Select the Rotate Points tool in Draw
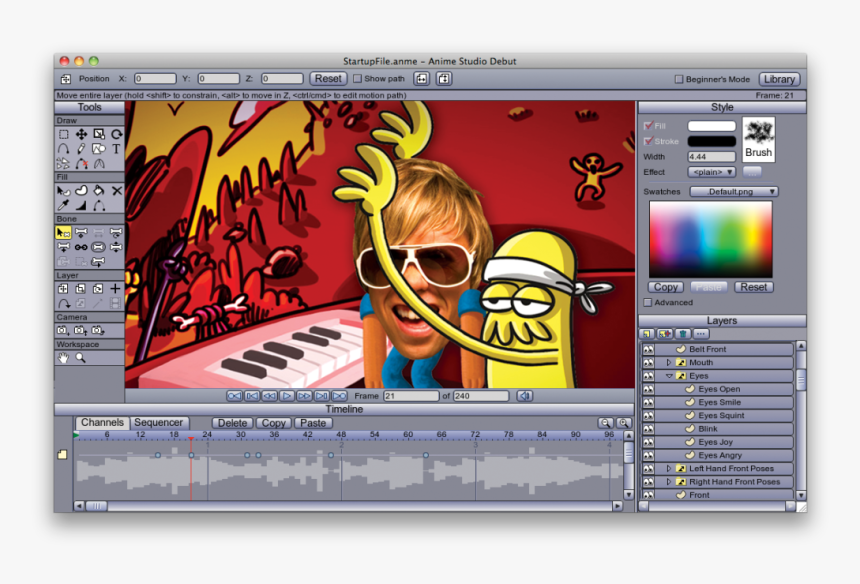This screenshot has height=584, width=860. [116, 134]
